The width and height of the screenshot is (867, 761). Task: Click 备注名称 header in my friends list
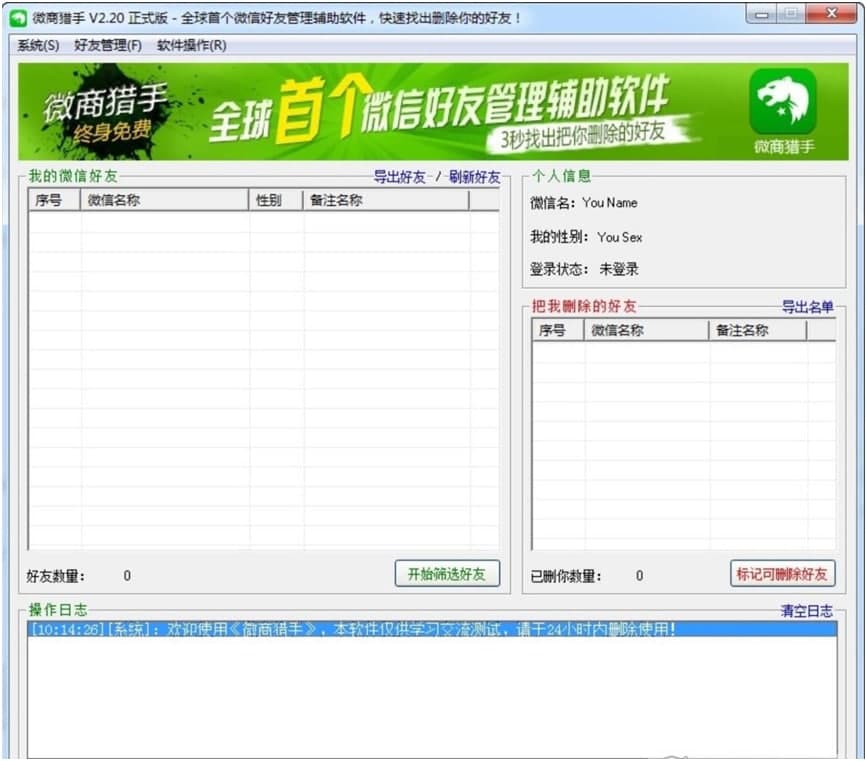(x=385, y=200)
